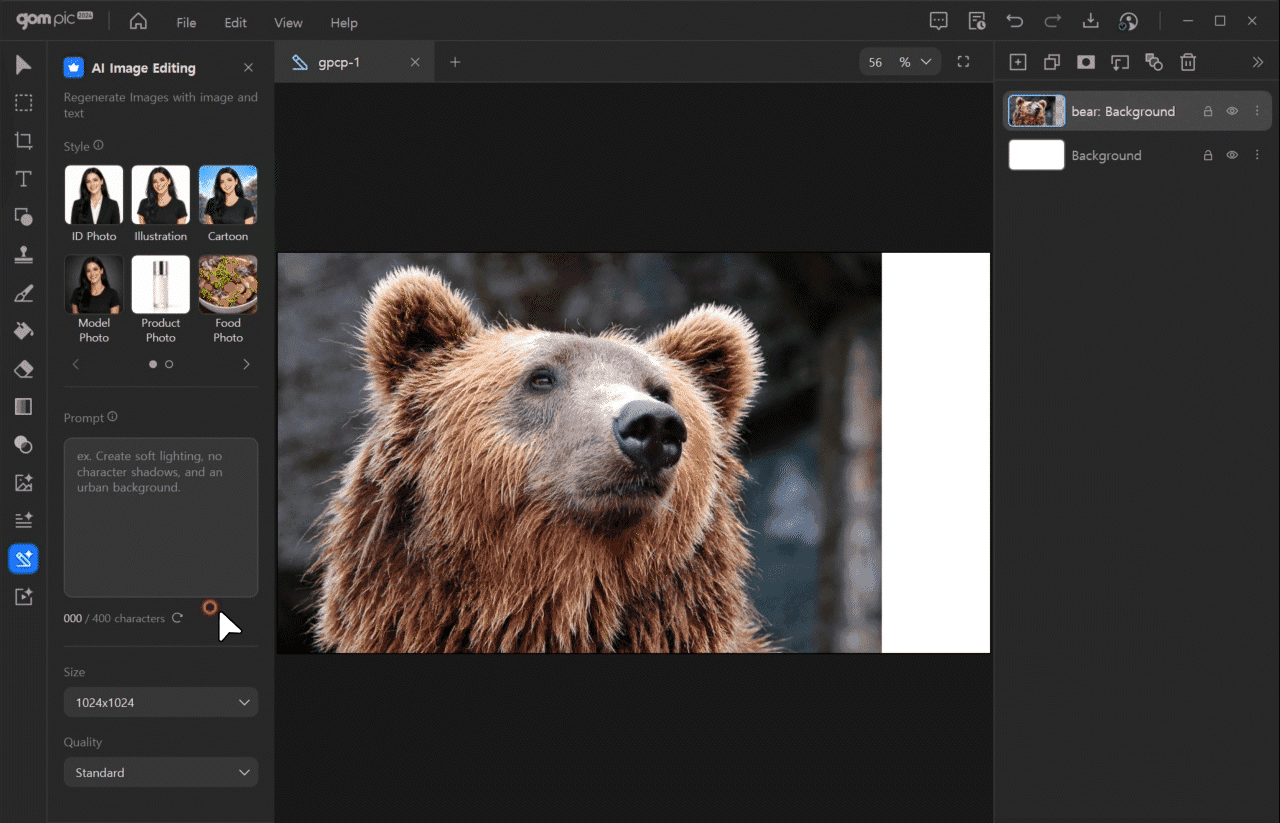The width and height of the screenshot is (1280, 823).
Task: Select the Paint Bucket fill tool
Action: tap(23, 331)
